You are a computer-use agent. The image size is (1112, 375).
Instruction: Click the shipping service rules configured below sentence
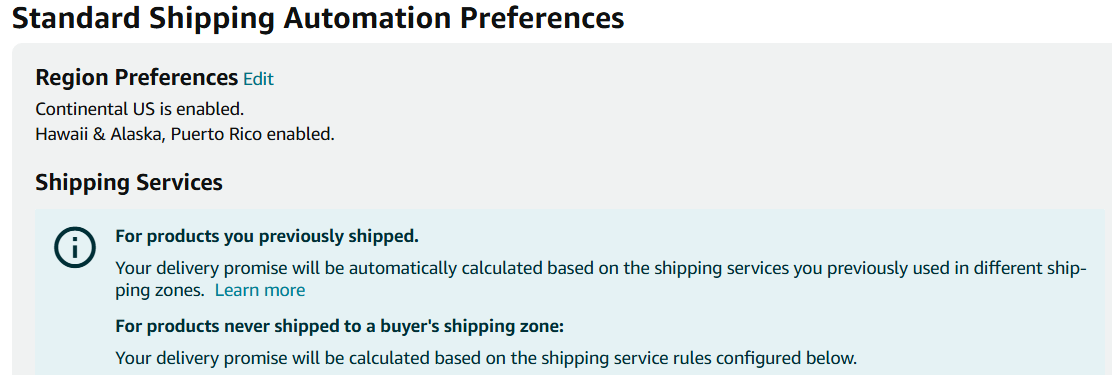tap(486, 358)
